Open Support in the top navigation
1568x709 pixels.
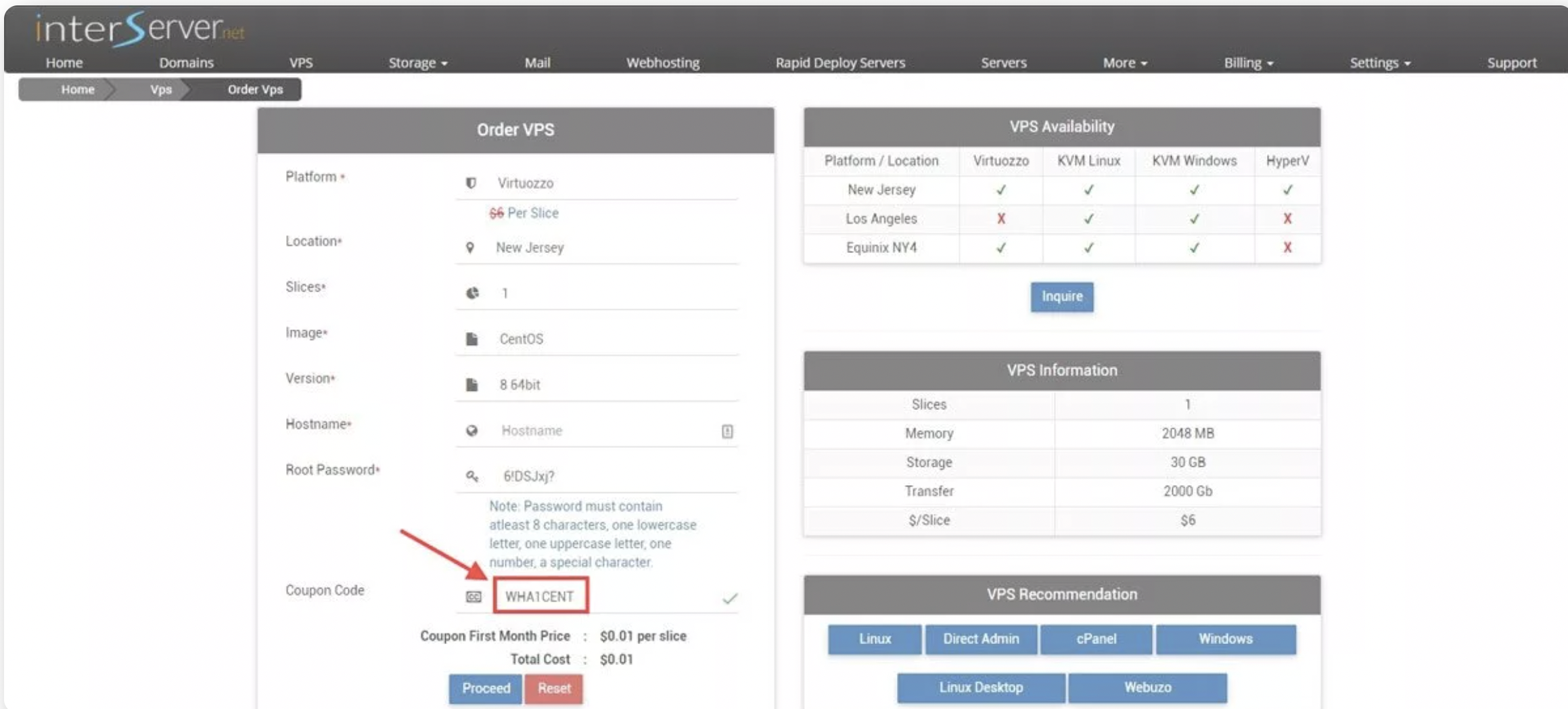(1512, 63)
